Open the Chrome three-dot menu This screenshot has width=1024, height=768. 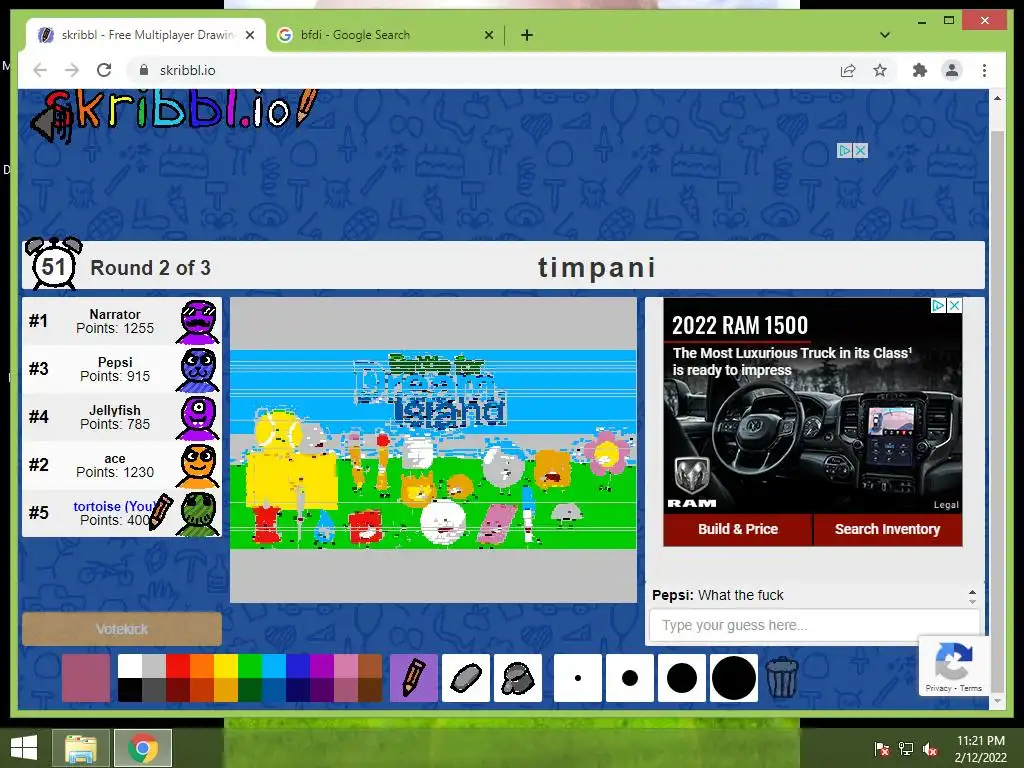[984, 70]
